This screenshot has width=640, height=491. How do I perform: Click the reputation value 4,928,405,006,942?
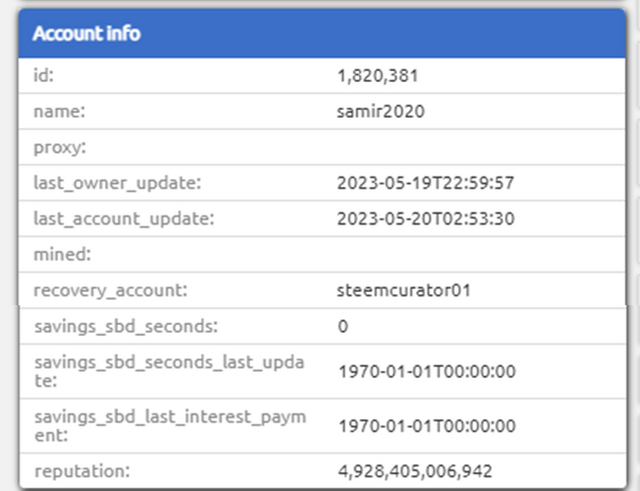click(415, 471)
